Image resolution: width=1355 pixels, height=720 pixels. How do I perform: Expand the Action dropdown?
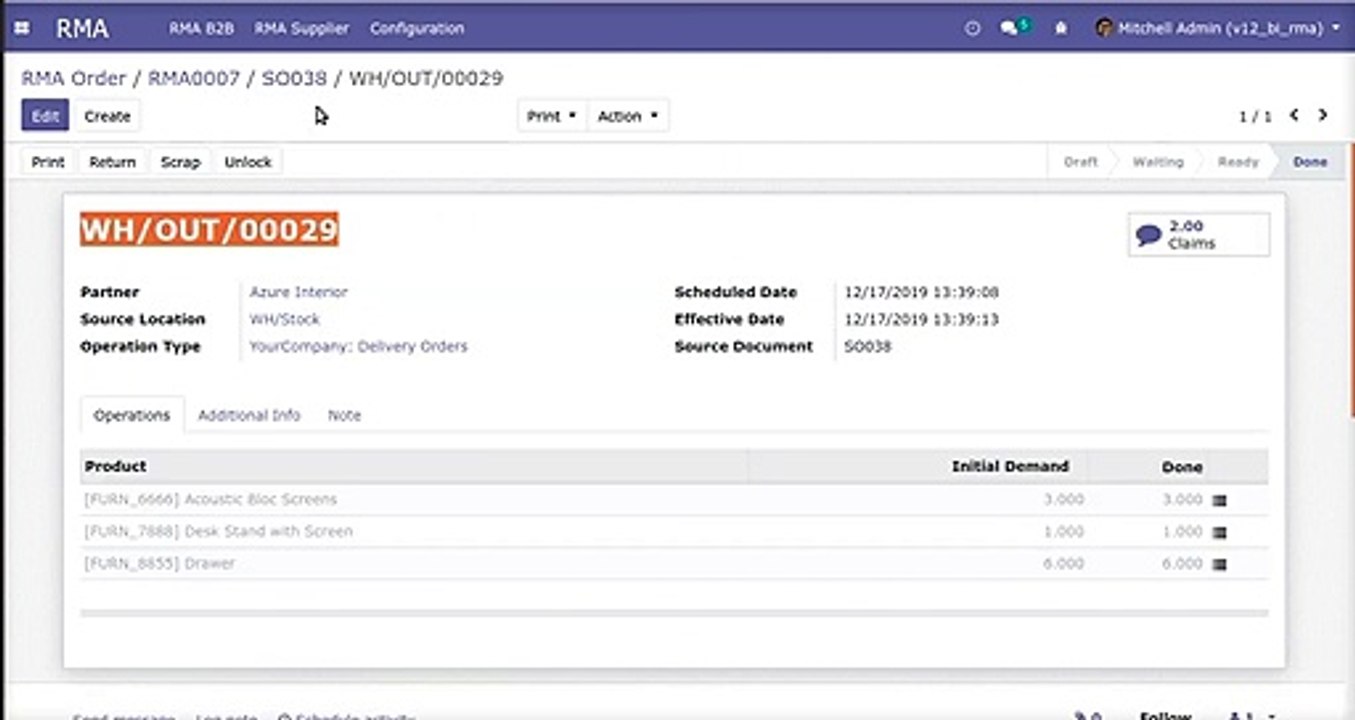pos(628,116)
